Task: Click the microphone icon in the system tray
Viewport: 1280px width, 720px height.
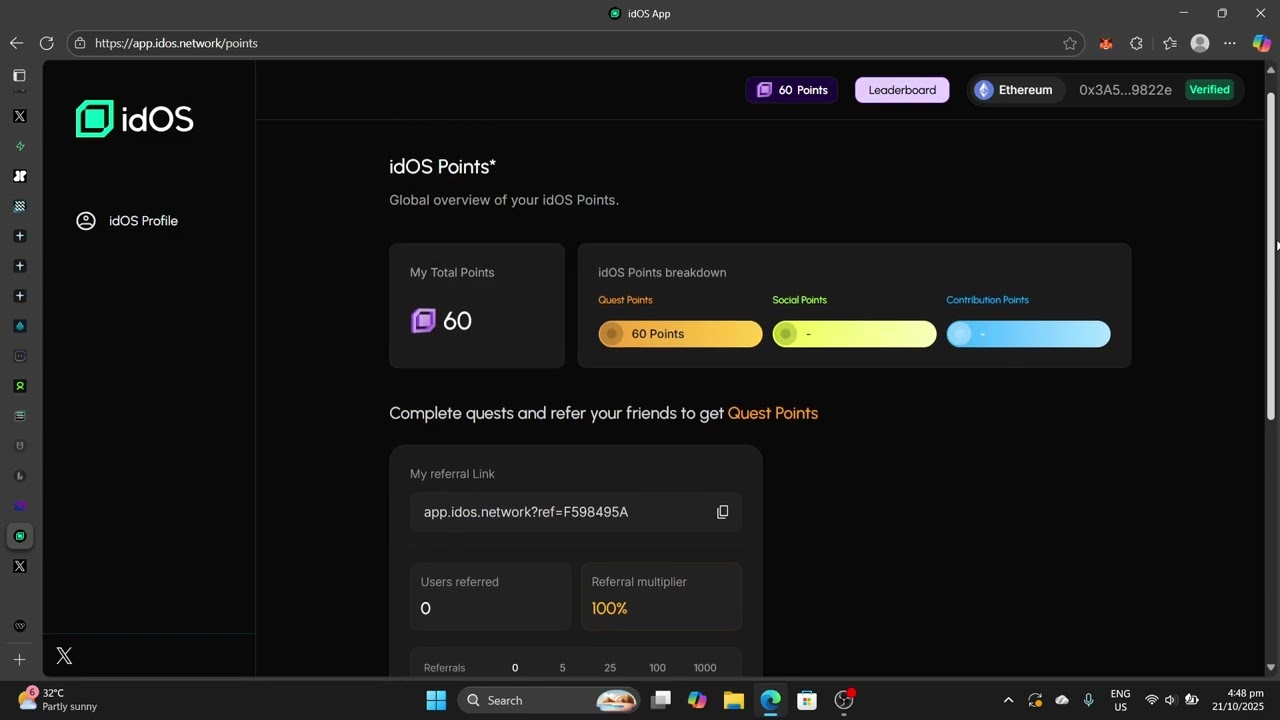Action: point(1089,700)
